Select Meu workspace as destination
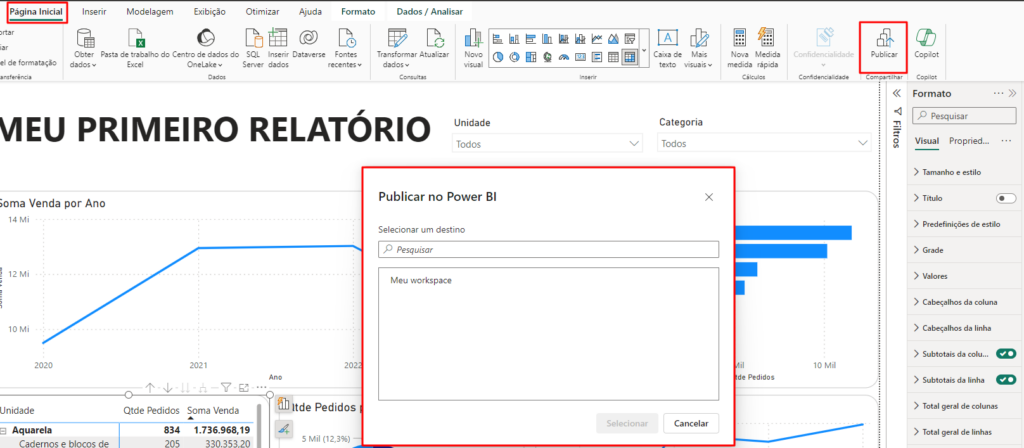Viewport: 1024px width, 448px height. point(421,280)
